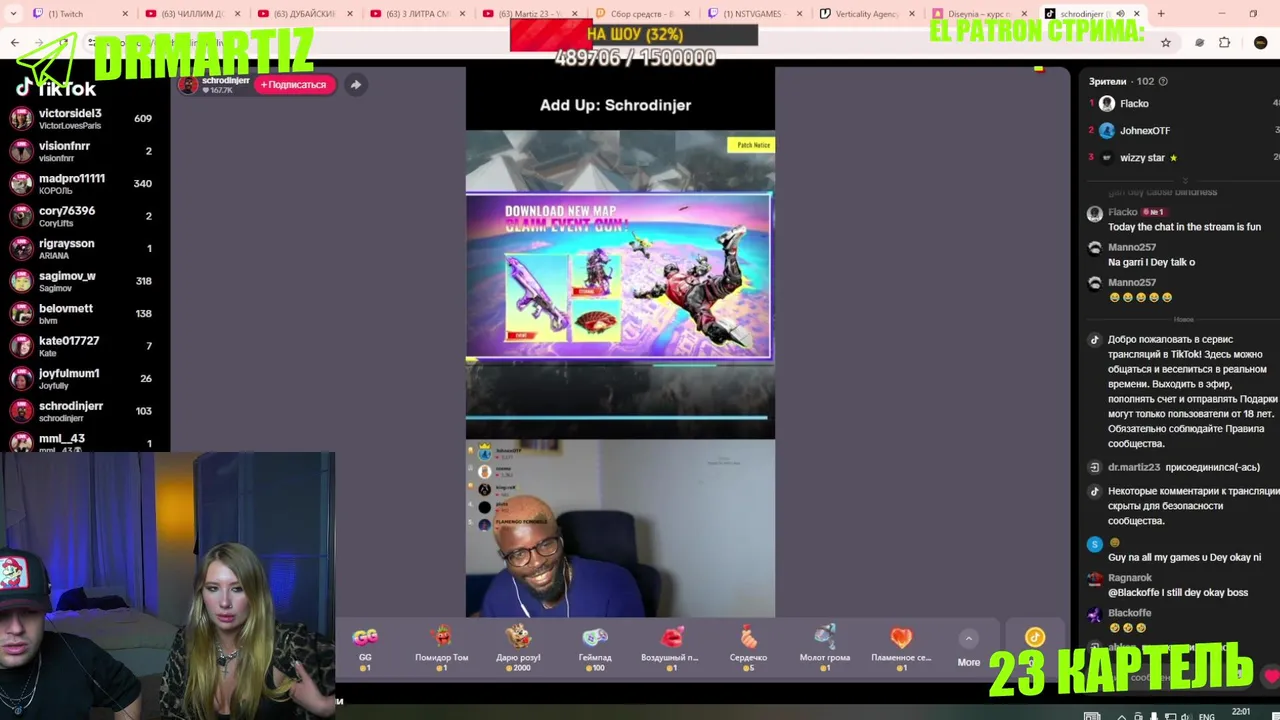Open browser extensions puzzle icon
This screenshot has height=720, width=1280.
click(1224, 43)
